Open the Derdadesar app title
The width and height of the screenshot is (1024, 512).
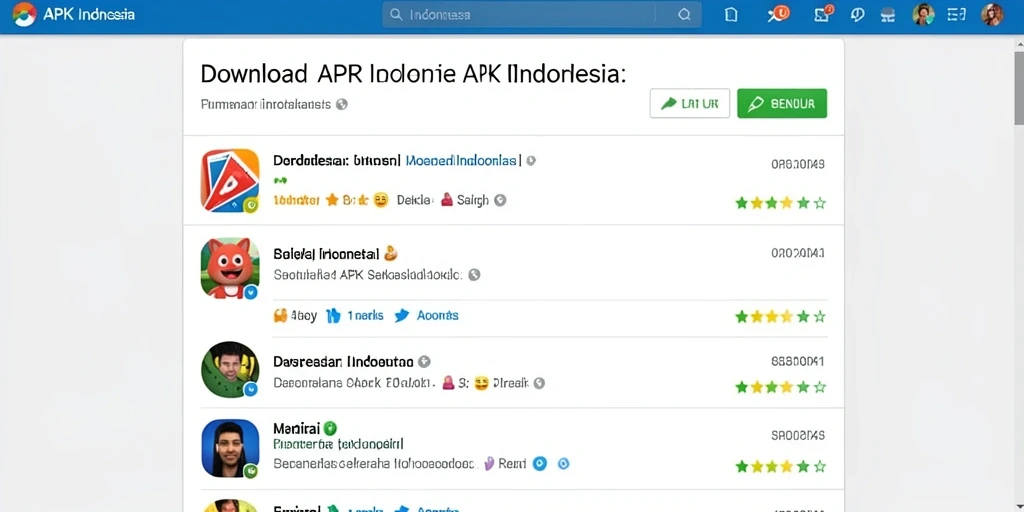pyautogui.click(x=336, y=160)
